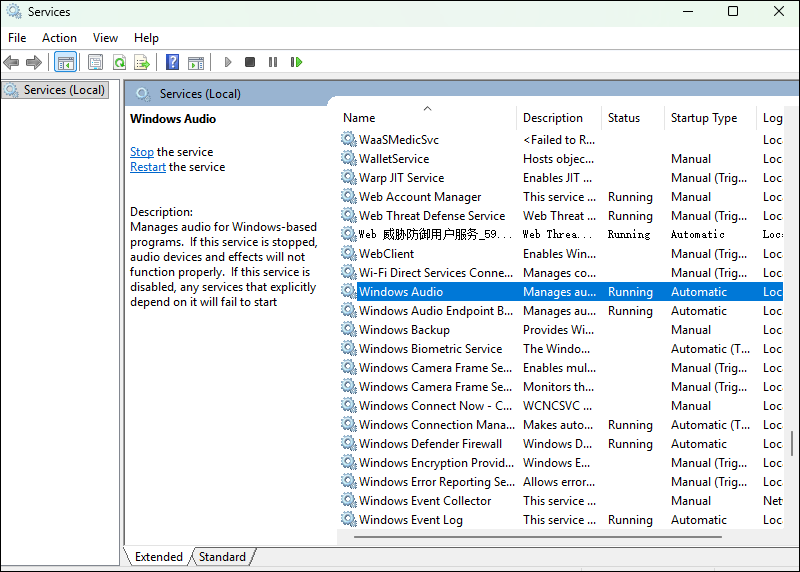Viewport: 800px width, 572px height.
Task: Click the Stop Service square icon
Action: coord(250,62)
